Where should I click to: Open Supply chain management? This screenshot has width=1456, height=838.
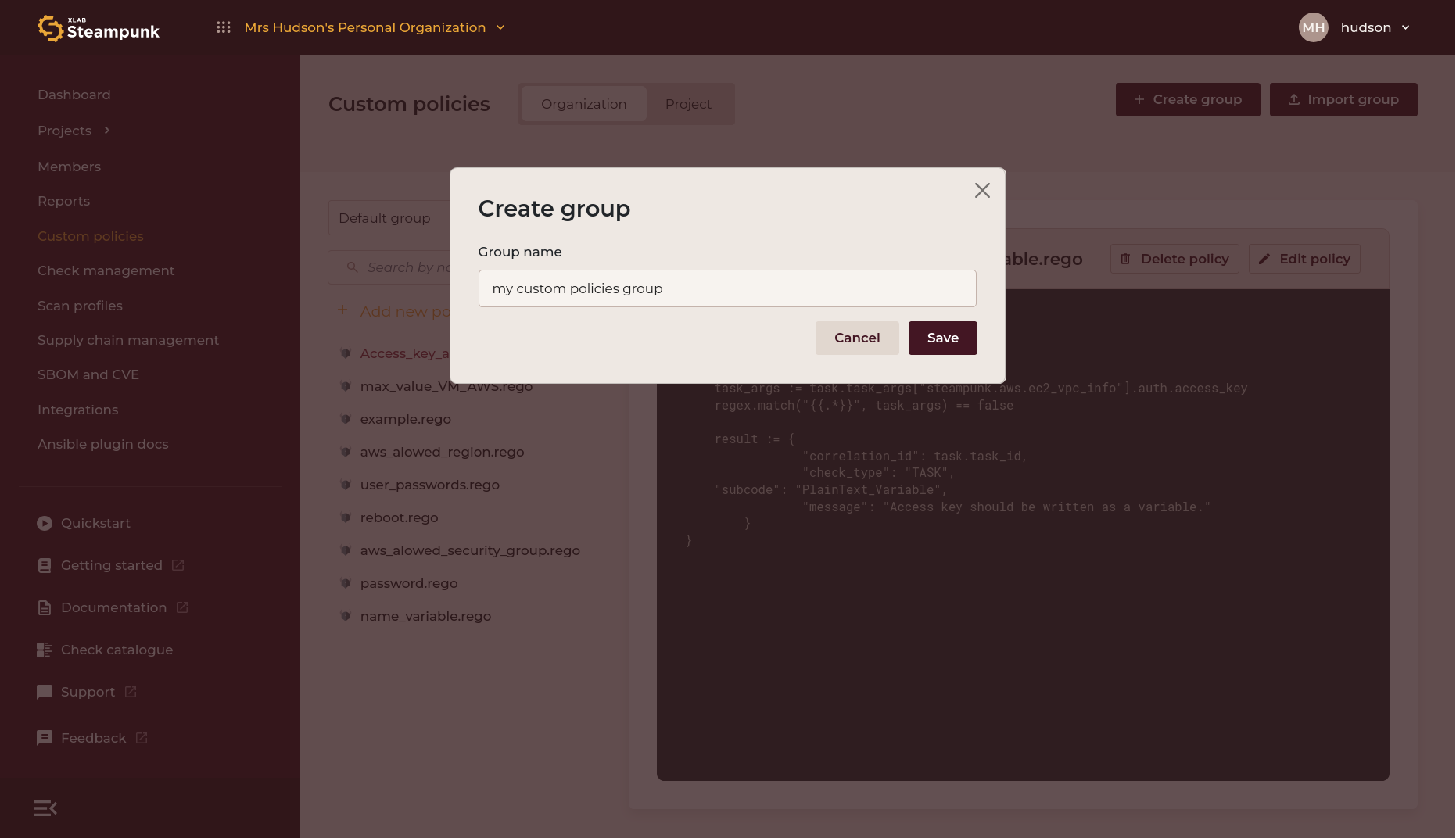(x=128, y=340)
